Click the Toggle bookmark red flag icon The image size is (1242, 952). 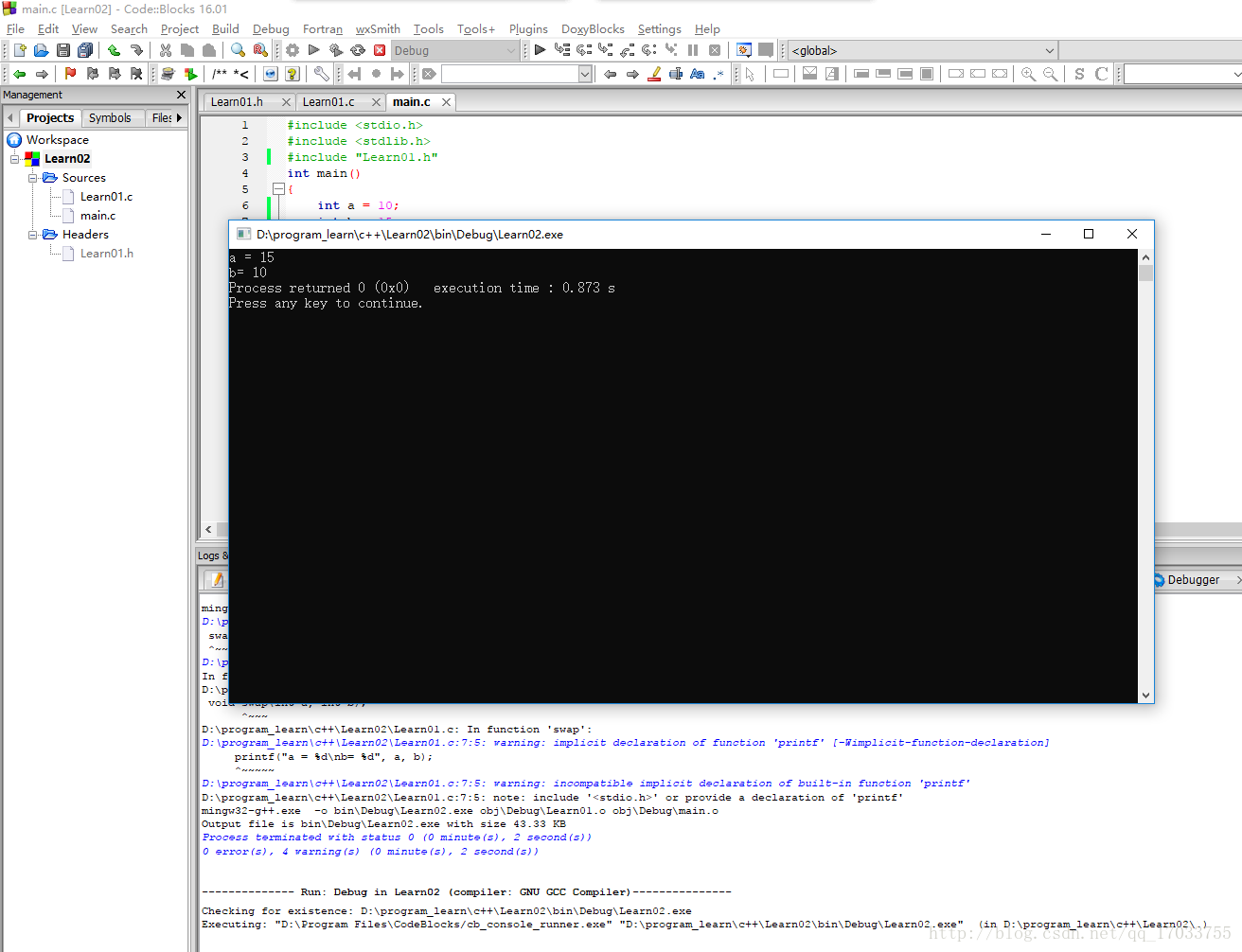pyautogui.click(x=70, y=74)
